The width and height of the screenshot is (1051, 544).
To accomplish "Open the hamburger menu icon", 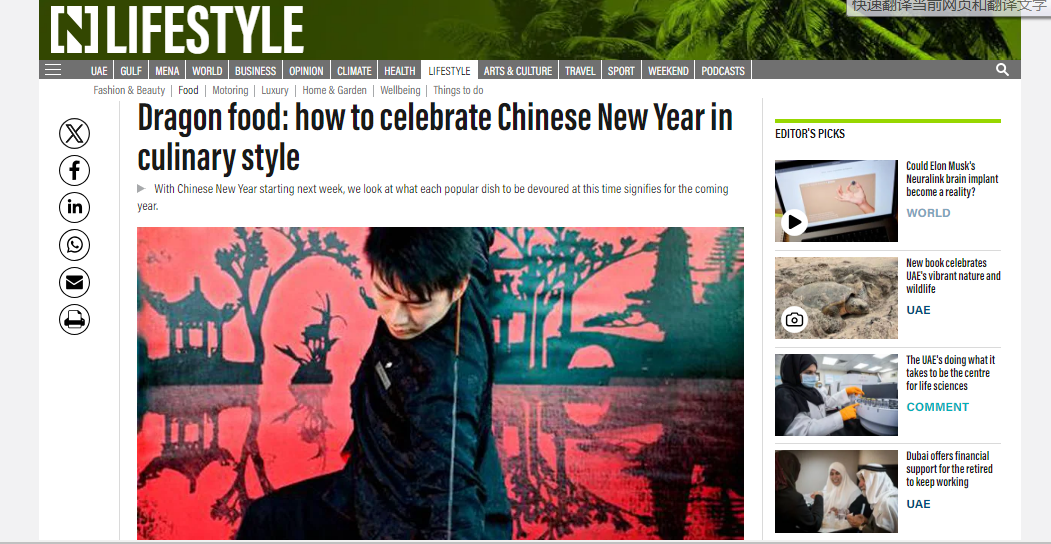I will (x=53, y=70).
